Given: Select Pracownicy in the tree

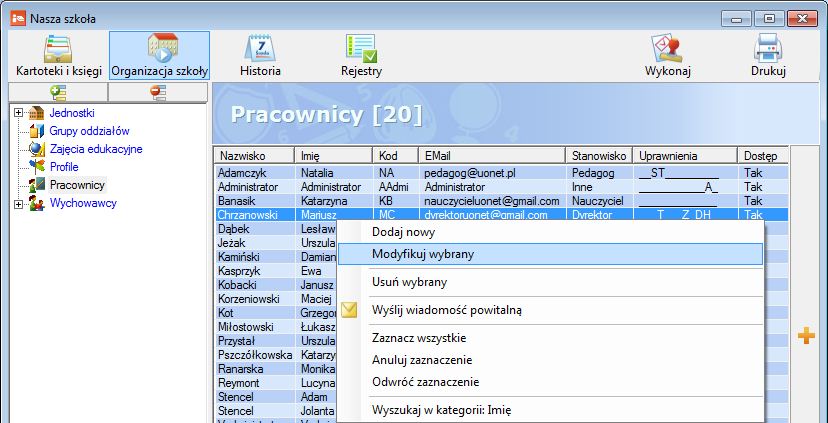Looking at the screenshot, I should [x=77, y=185].
